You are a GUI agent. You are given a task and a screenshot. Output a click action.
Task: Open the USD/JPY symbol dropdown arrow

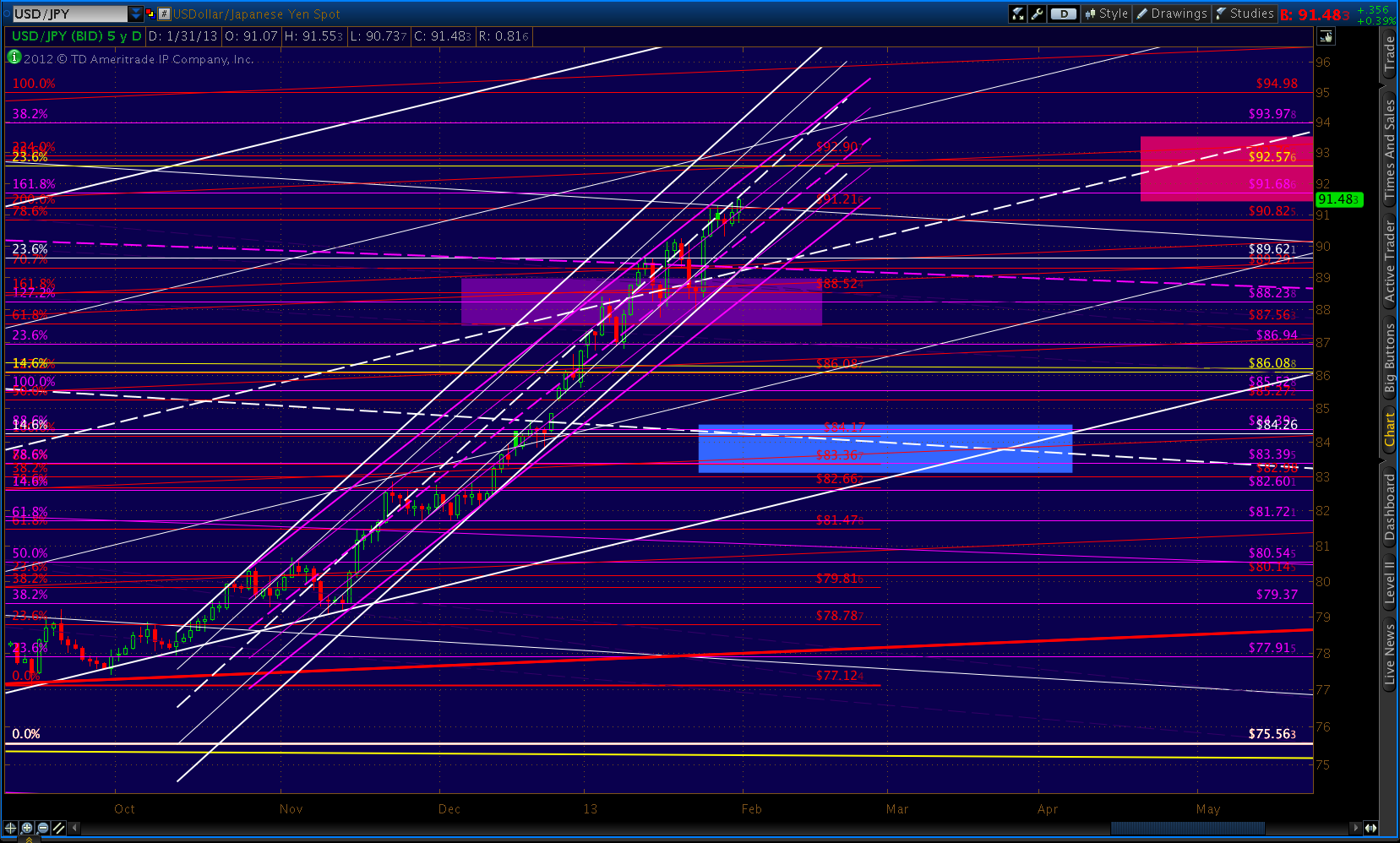point(136,14)
